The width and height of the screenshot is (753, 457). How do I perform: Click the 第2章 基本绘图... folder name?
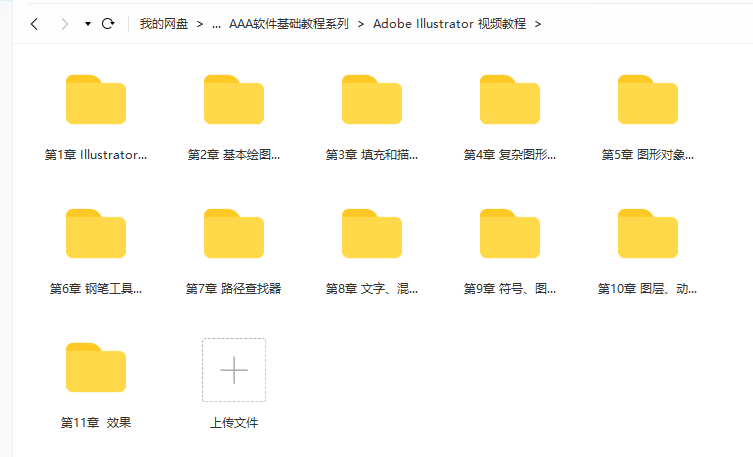234,155
